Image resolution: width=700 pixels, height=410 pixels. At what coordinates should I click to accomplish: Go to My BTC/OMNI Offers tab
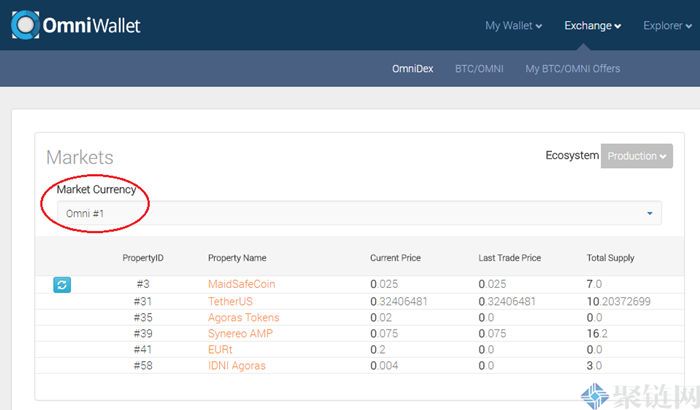coord(572,69)
